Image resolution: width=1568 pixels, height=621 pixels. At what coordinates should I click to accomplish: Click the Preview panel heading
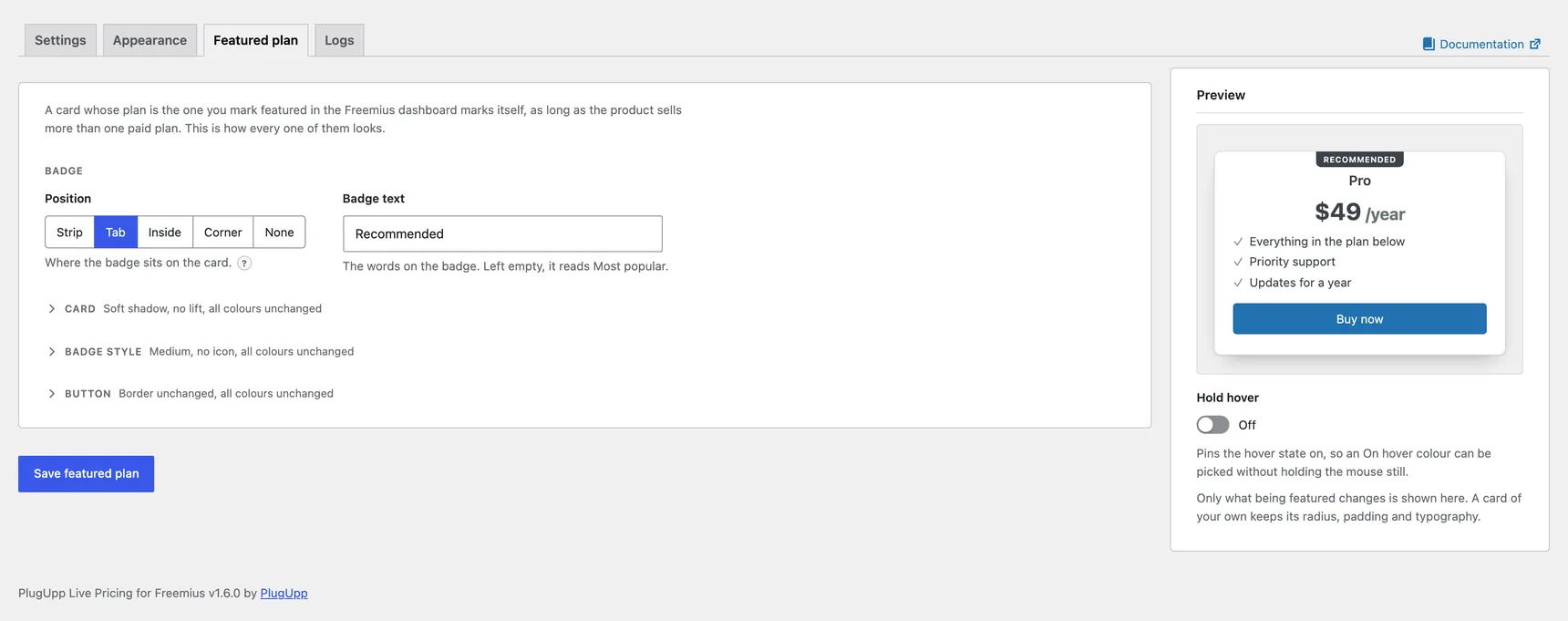(1221, 95)
